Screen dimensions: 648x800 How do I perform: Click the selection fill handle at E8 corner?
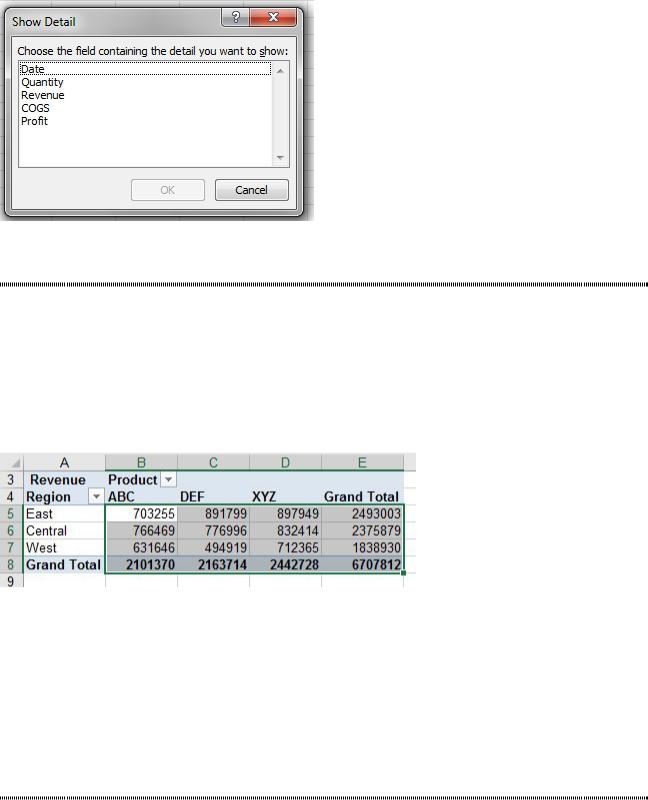[x=404, y=573]
